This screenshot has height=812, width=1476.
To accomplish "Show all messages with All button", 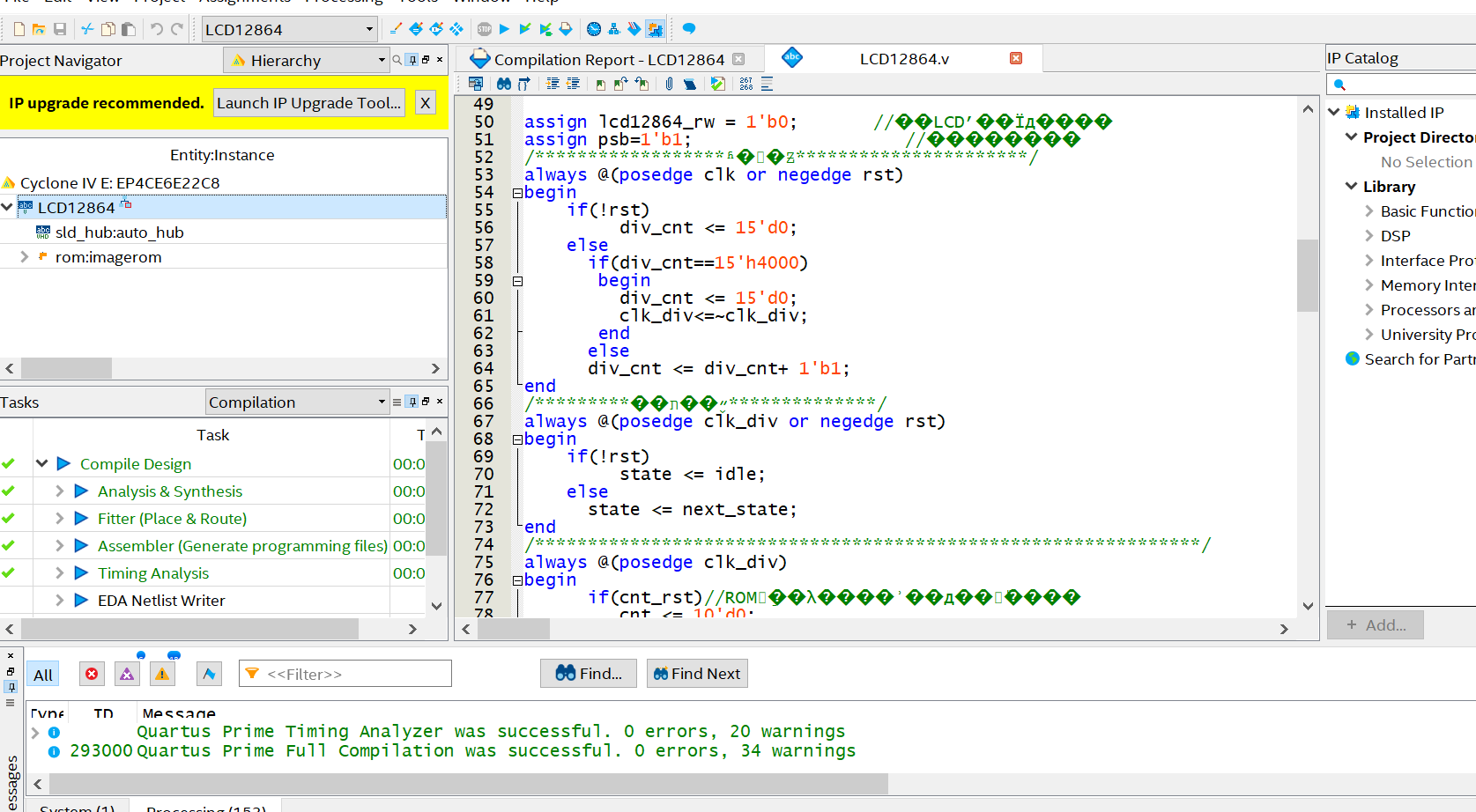I will click(x=43, y=674).
